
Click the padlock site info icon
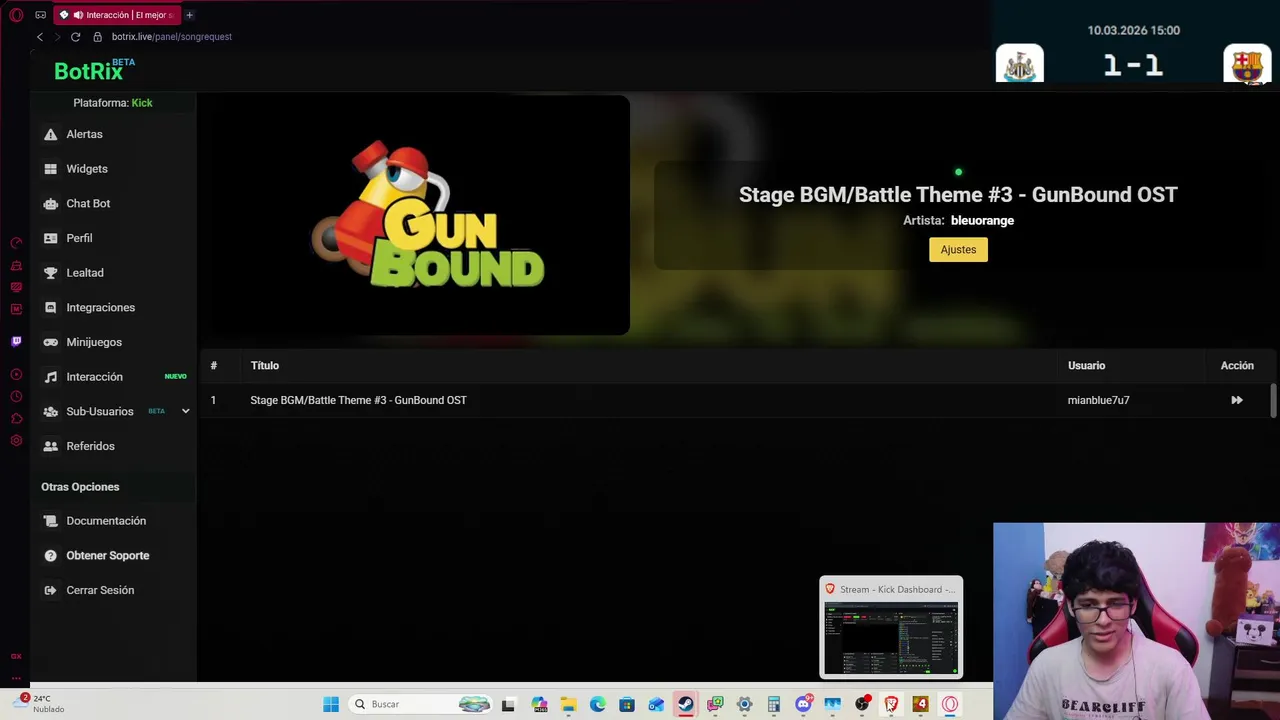(97, 37)
